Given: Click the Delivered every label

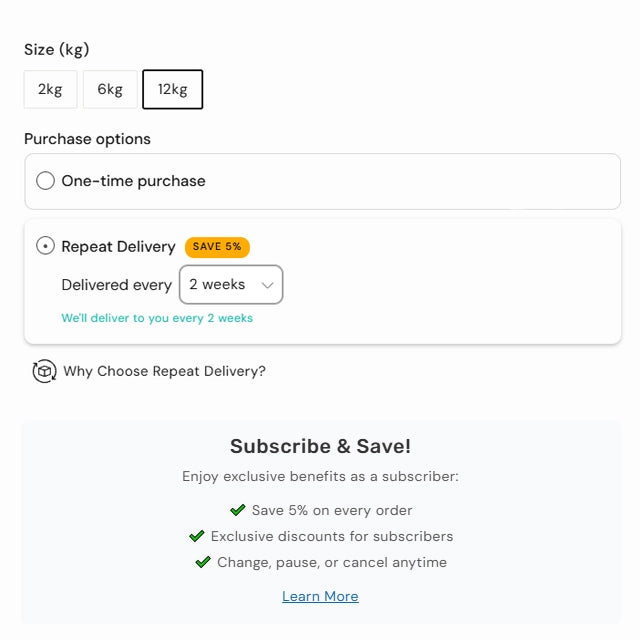Looking at the screenshot, I should coord(116,285).
